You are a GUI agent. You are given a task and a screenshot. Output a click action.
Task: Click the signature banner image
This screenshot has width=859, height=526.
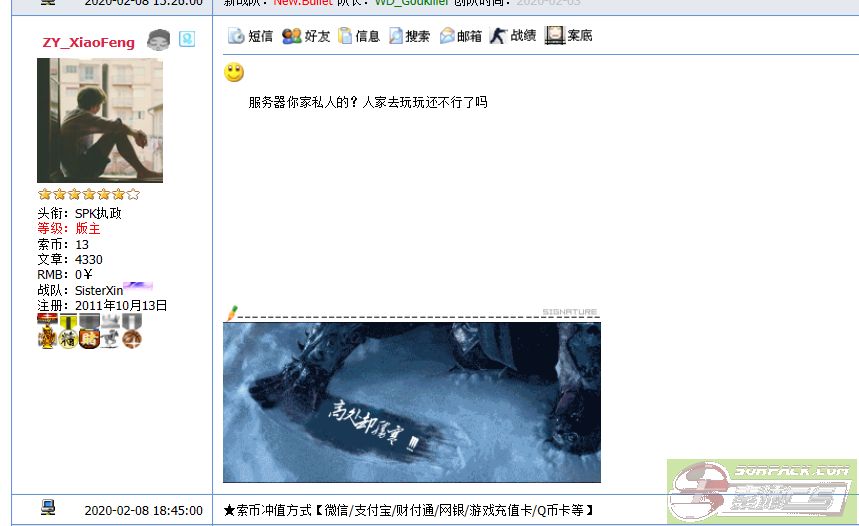pos(411,402)
